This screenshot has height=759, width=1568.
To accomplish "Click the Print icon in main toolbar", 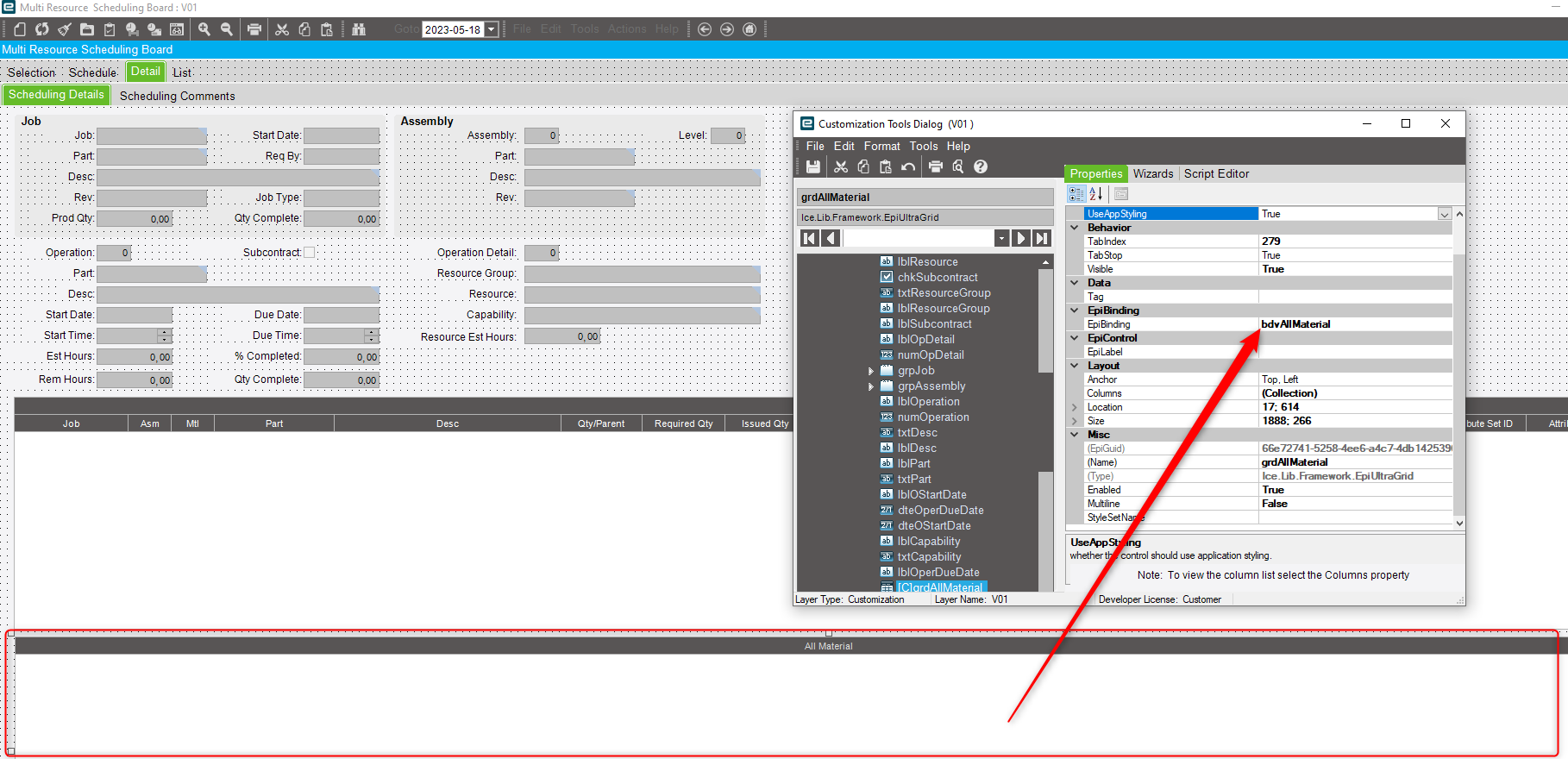I will click(x=254, y=29).
